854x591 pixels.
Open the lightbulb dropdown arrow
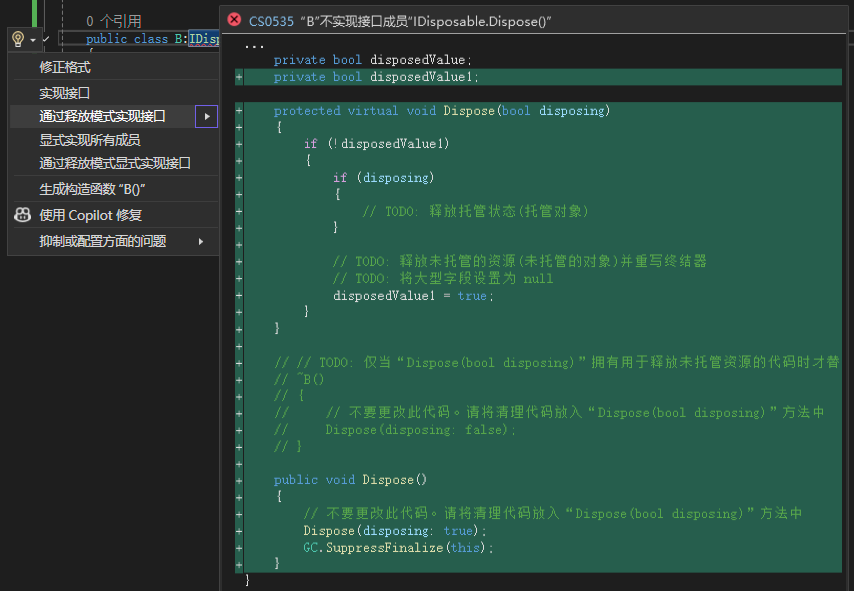[32, 40]
